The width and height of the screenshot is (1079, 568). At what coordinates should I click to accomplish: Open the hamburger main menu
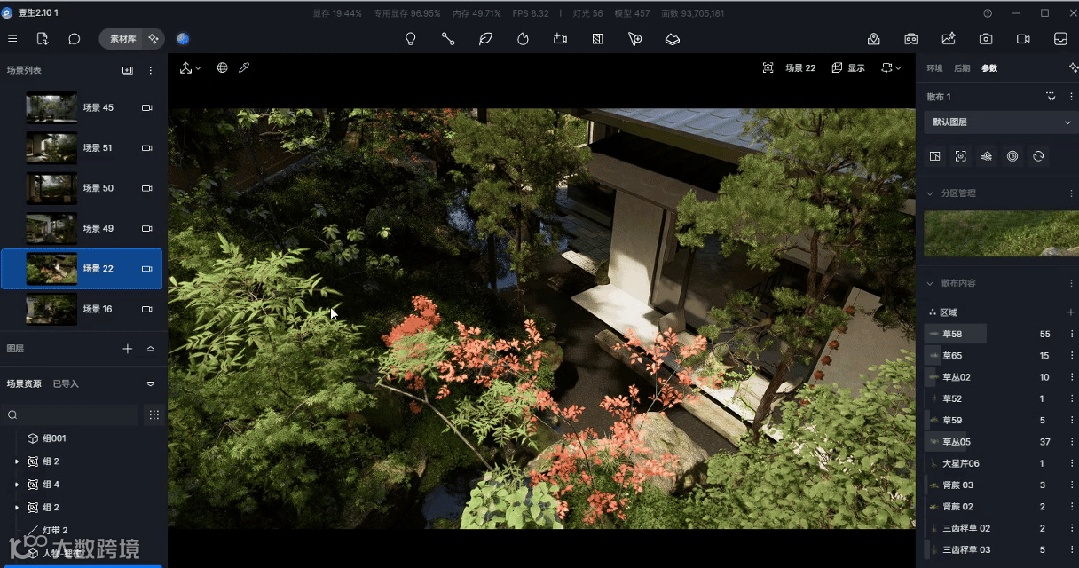point(12,39)
